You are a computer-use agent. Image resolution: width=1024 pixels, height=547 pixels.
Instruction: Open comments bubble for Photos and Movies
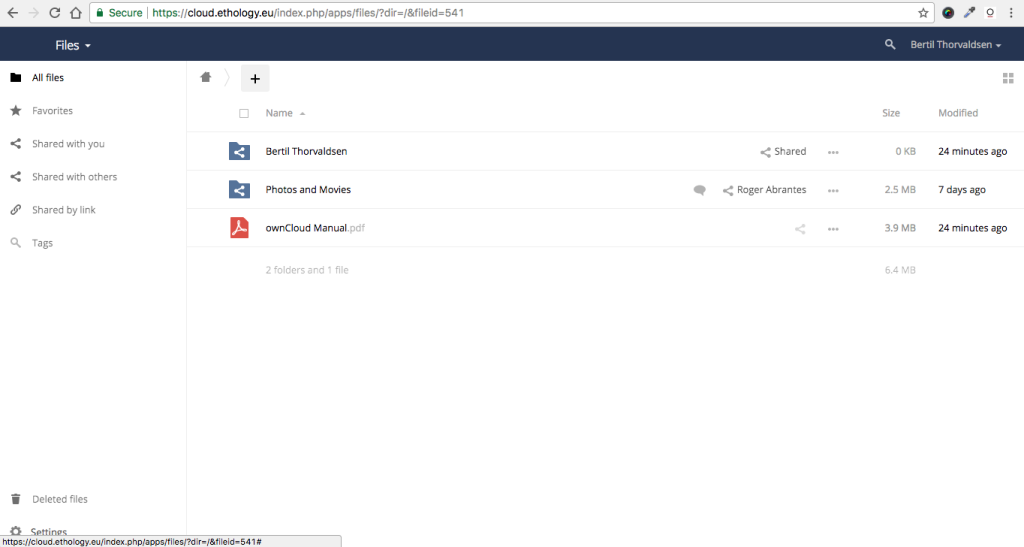(699, 190)
